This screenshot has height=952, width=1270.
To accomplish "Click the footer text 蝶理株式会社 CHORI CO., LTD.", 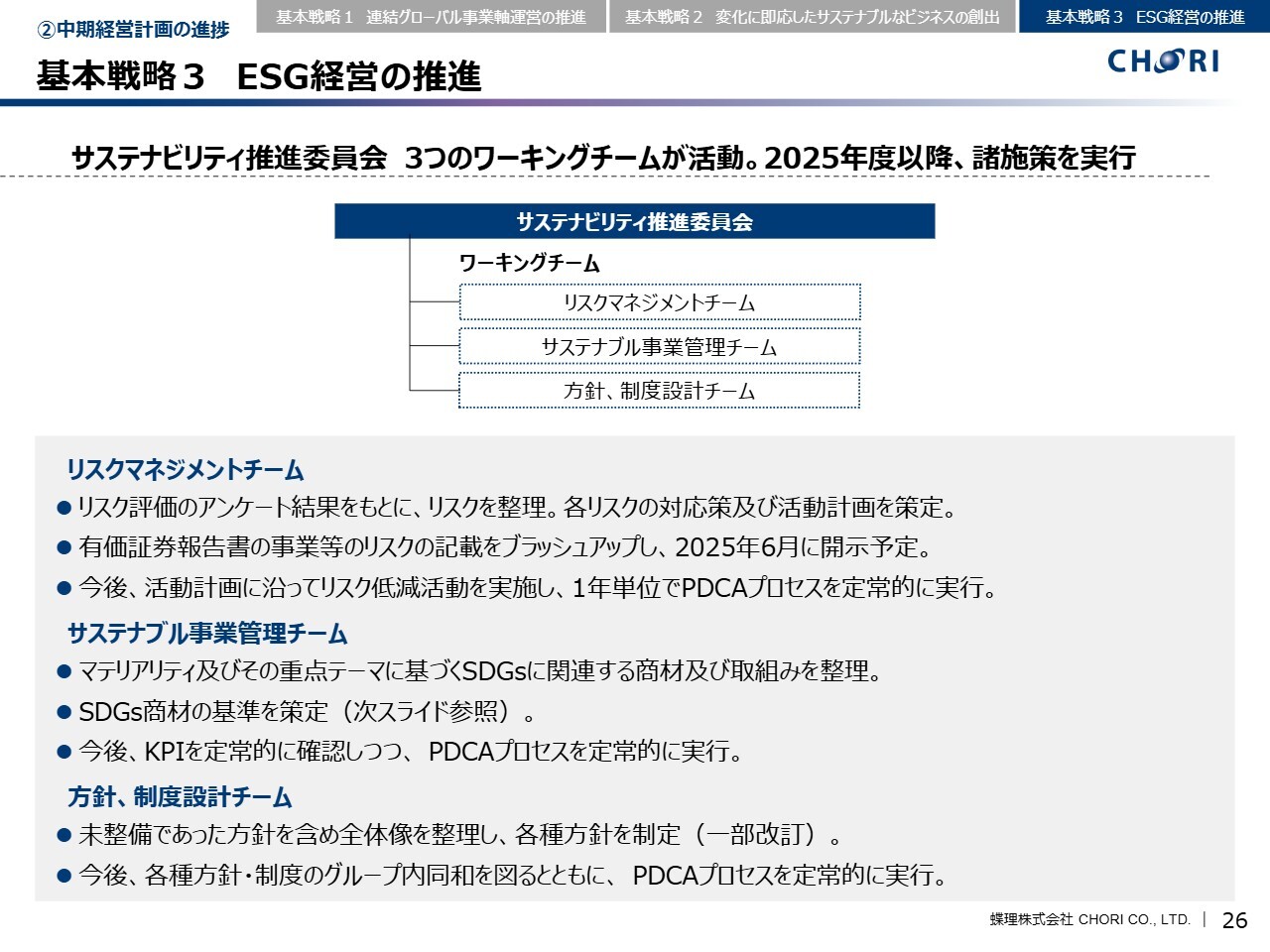I will [x=1089, y=919].
